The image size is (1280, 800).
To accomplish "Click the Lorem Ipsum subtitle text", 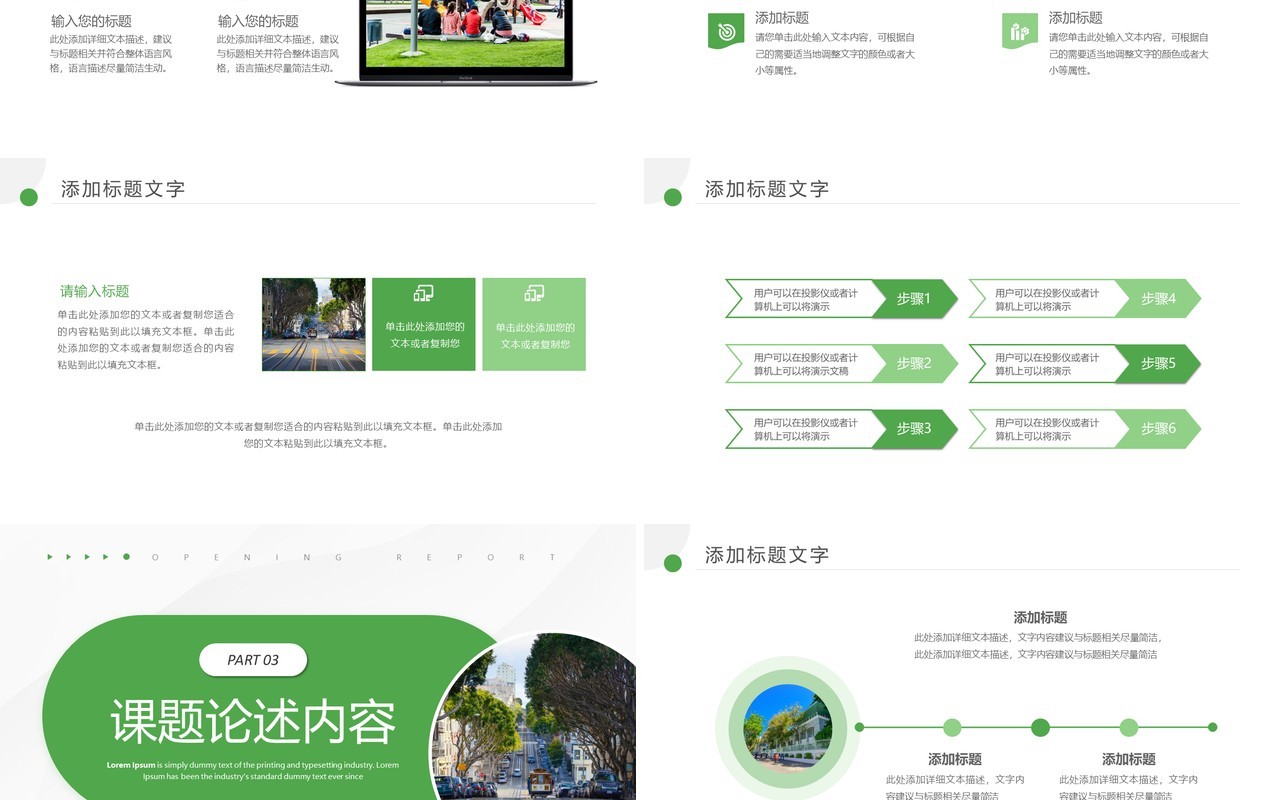I will (x=253, y=770).
